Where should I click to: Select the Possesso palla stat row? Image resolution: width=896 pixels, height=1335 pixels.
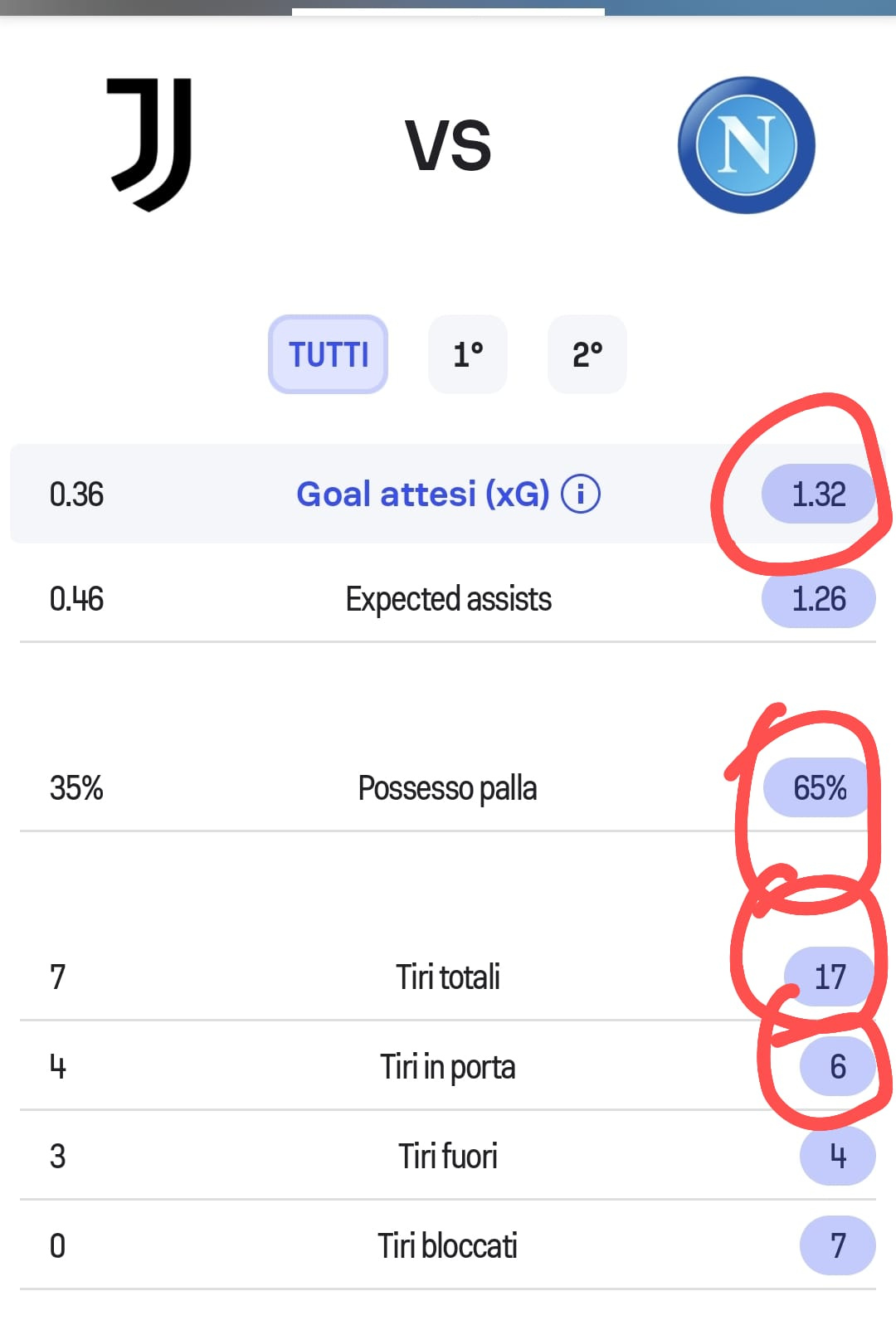448,787
